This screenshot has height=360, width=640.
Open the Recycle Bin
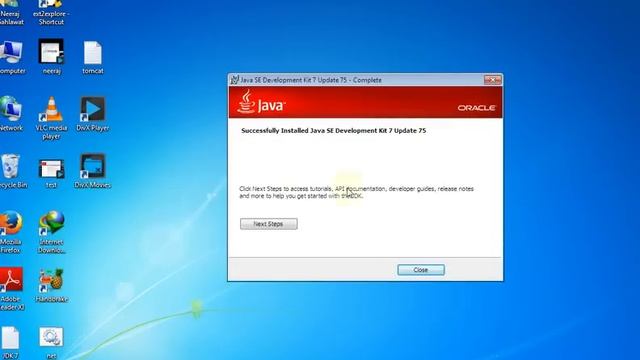coord(12,171)
